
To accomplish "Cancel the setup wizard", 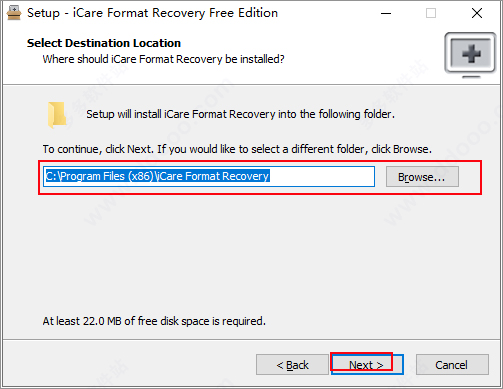I will (452, 365).
